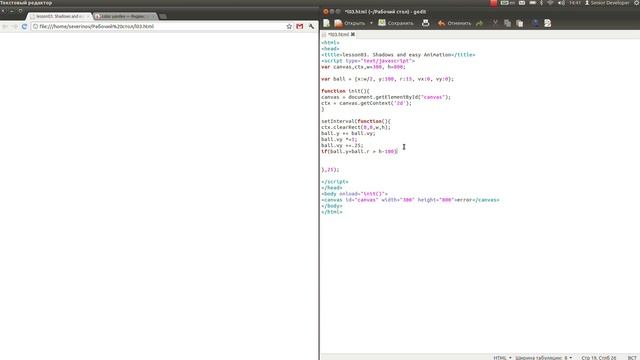
Task: Toggle the ВСТ insert mode indicator
Action: click(x=632, y=358)
